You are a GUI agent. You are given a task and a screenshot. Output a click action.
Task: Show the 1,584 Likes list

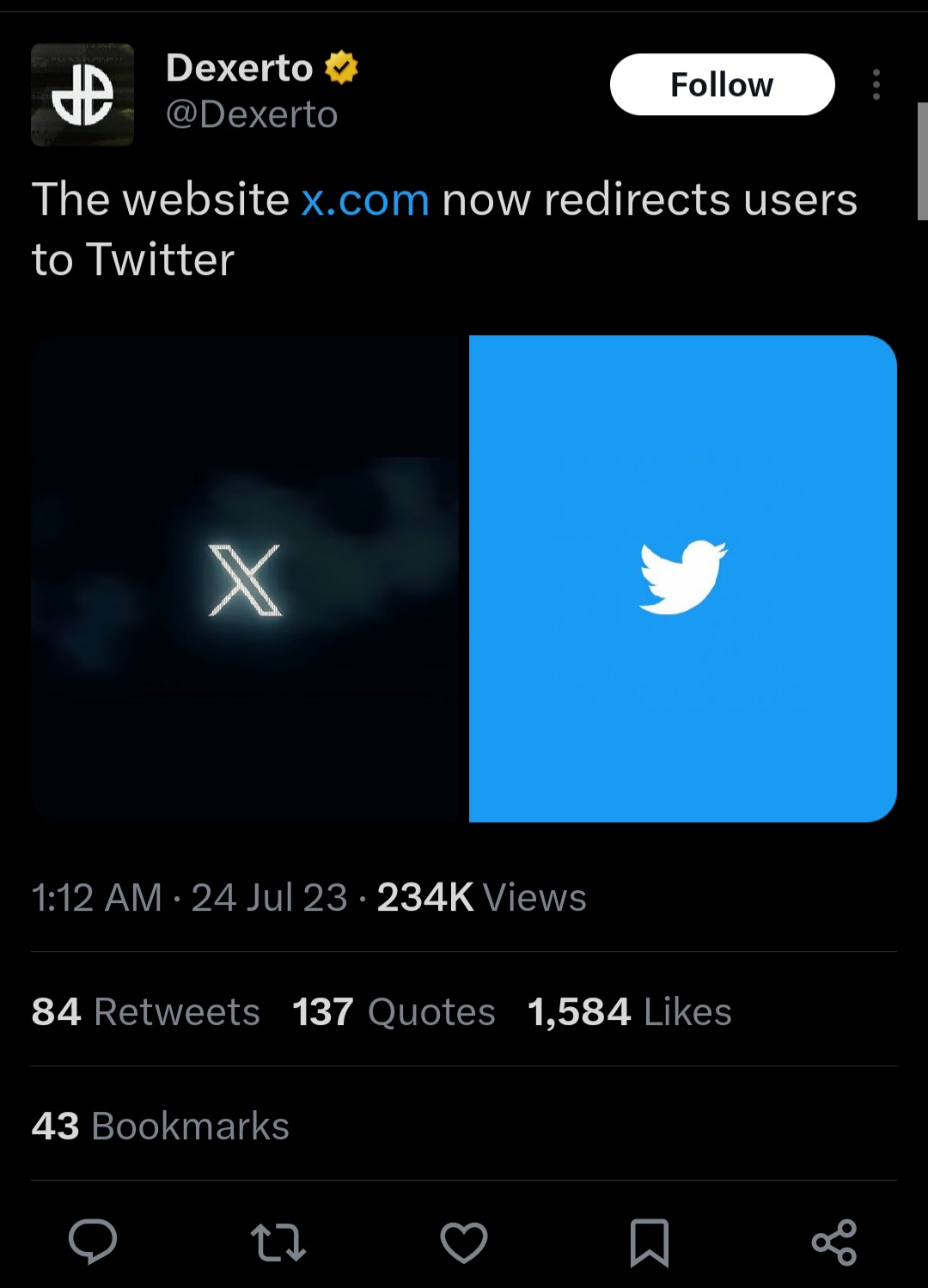click(x=629, y=1012)
